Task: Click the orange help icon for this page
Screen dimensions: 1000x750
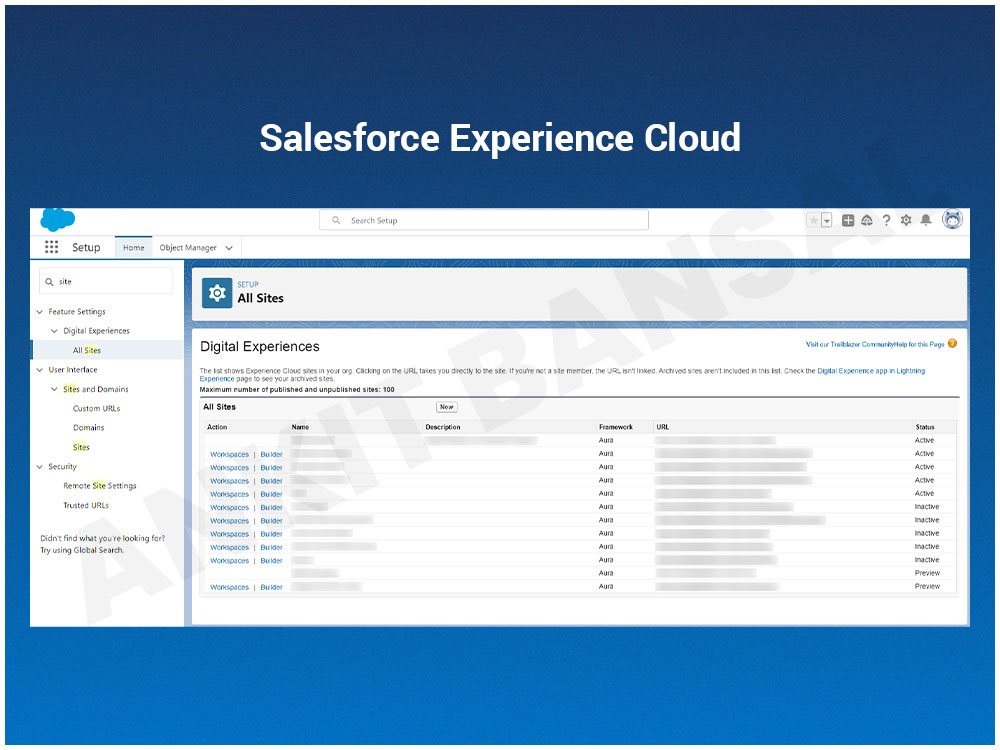Action: click(952, 343)
